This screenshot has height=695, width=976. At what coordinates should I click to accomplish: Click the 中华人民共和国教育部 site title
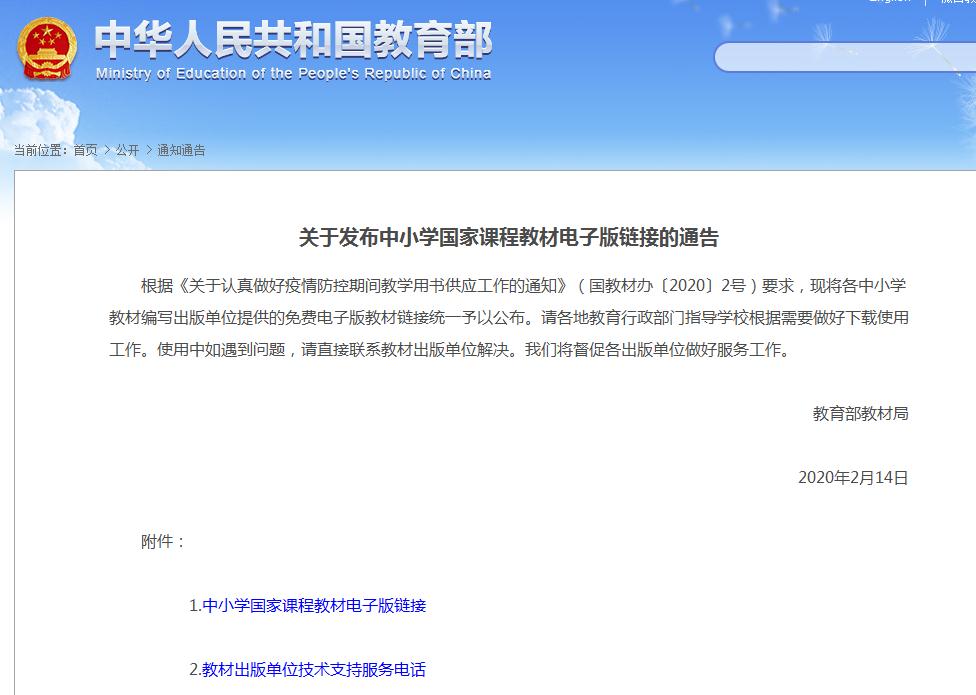tap(293, 40)
